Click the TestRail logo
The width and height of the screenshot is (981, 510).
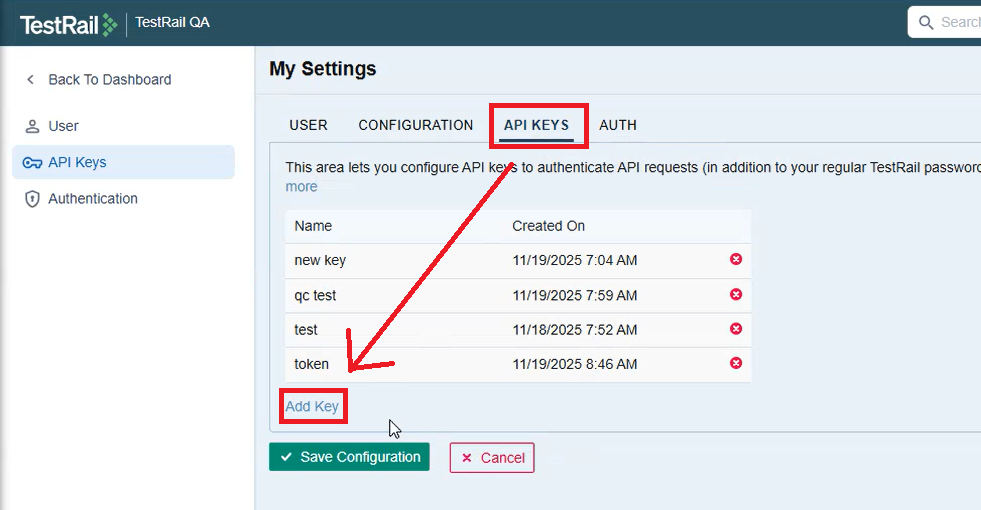pos(68,24)
